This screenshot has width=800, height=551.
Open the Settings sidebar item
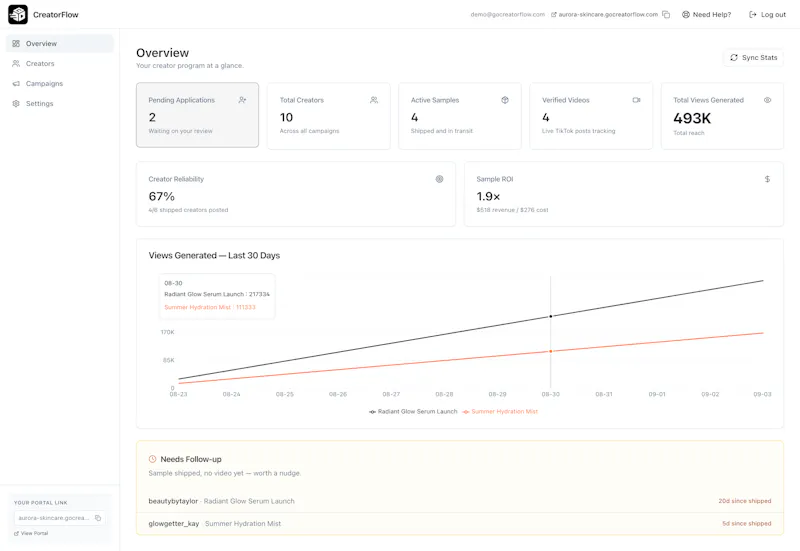click(x=60, y=103)
